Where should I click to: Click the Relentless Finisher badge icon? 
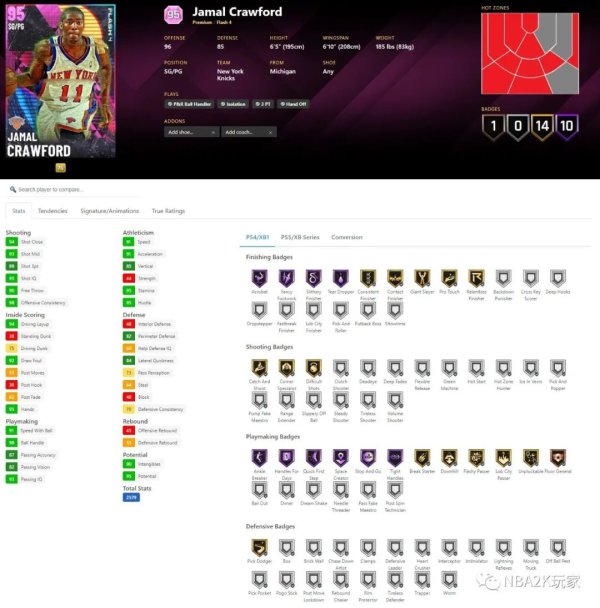(x=476, y=278)
